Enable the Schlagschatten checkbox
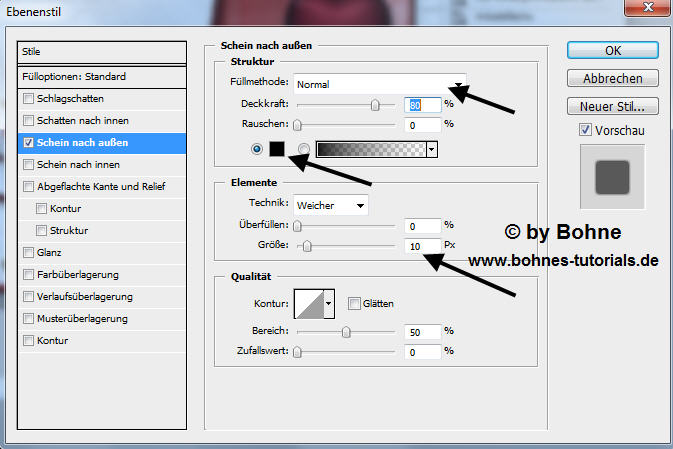 point(28,99)
